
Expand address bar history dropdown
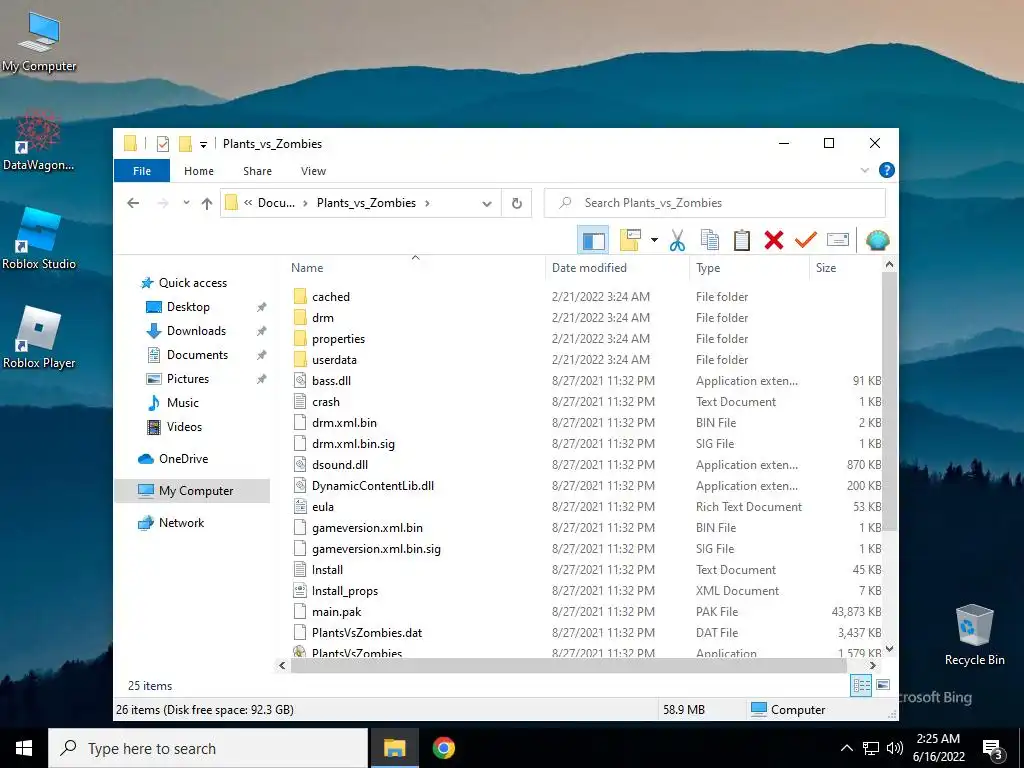coord(487,203)
